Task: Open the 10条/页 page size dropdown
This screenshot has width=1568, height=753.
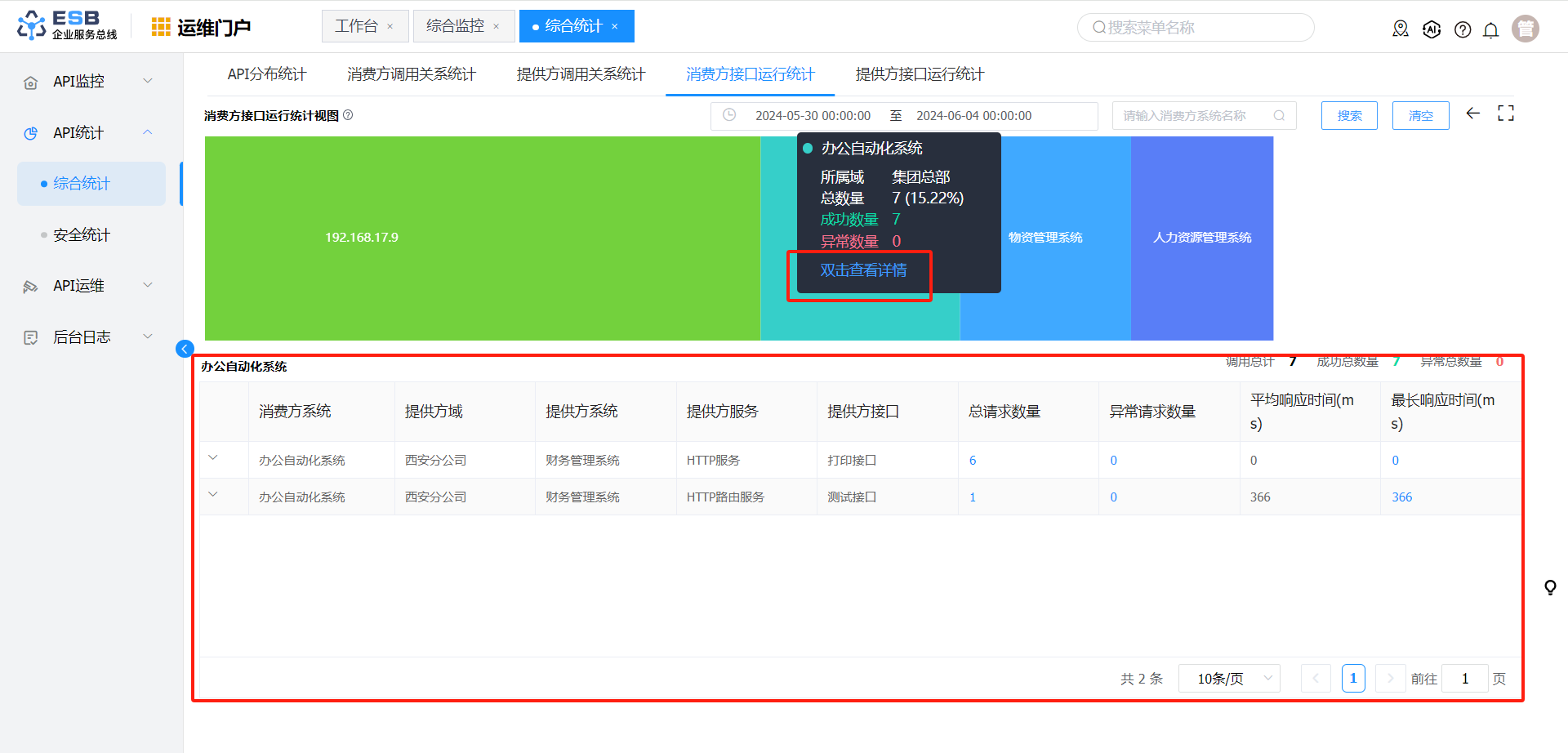Action: tap(1228, 679)
